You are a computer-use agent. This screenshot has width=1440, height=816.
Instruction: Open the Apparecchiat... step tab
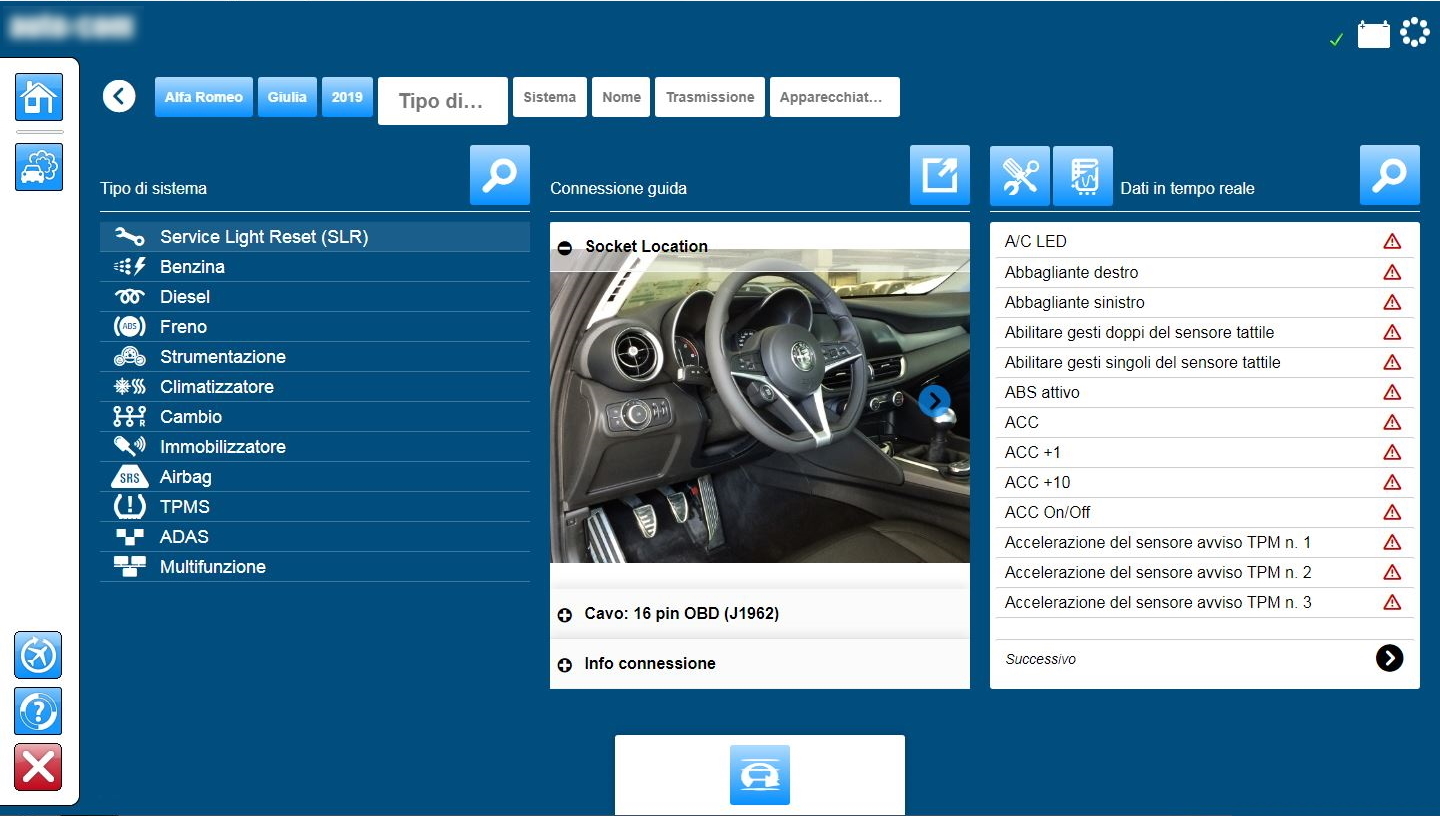click(835, 97)
